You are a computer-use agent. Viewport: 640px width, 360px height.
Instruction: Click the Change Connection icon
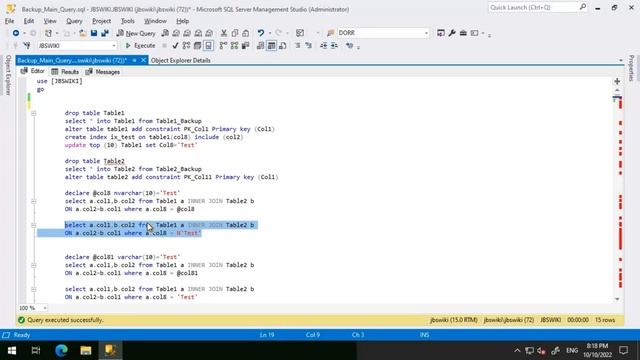click(27, 46)
